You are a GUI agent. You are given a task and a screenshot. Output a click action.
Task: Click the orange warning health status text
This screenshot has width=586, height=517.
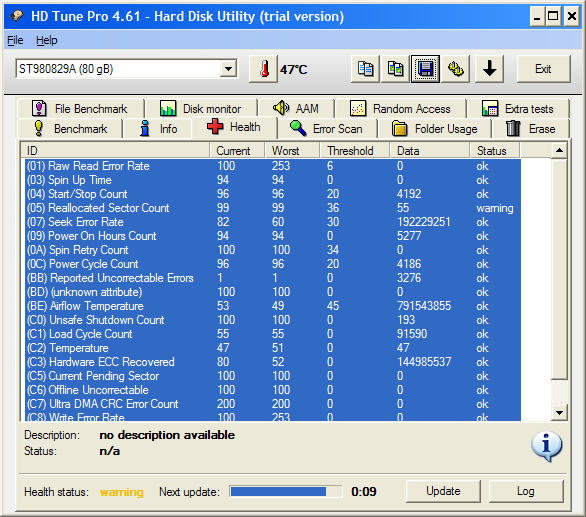point(121,492)
